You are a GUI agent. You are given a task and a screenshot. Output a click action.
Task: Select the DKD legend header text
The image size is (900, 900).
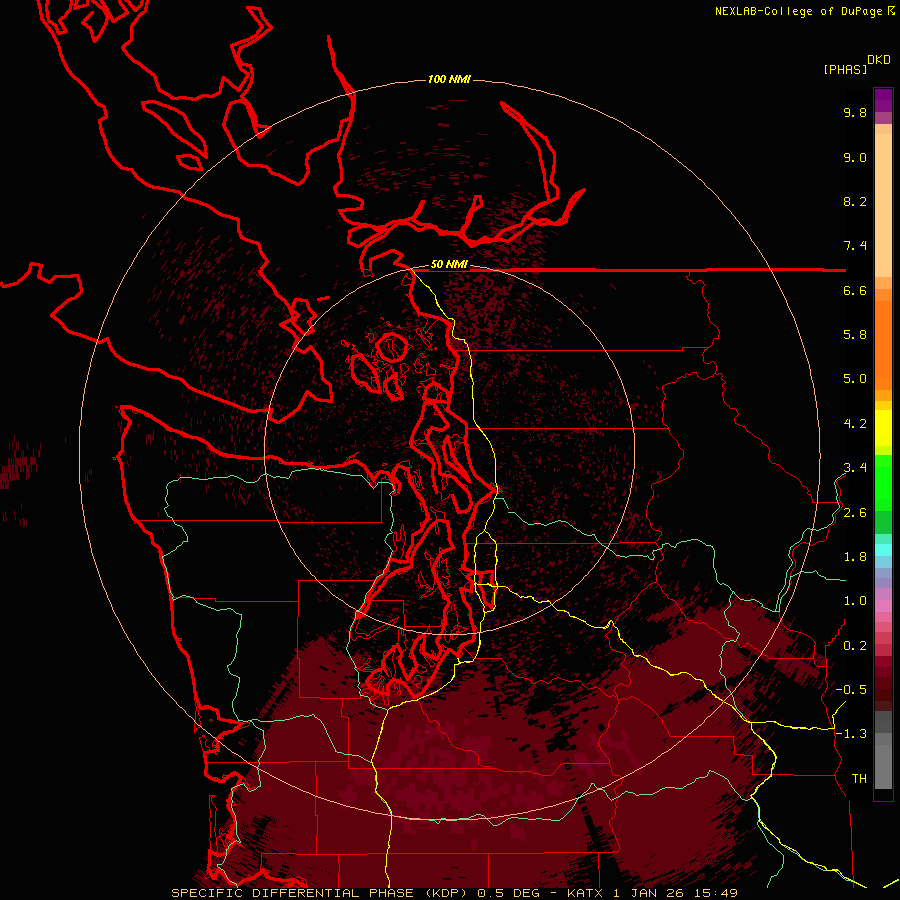pos(879,60)
